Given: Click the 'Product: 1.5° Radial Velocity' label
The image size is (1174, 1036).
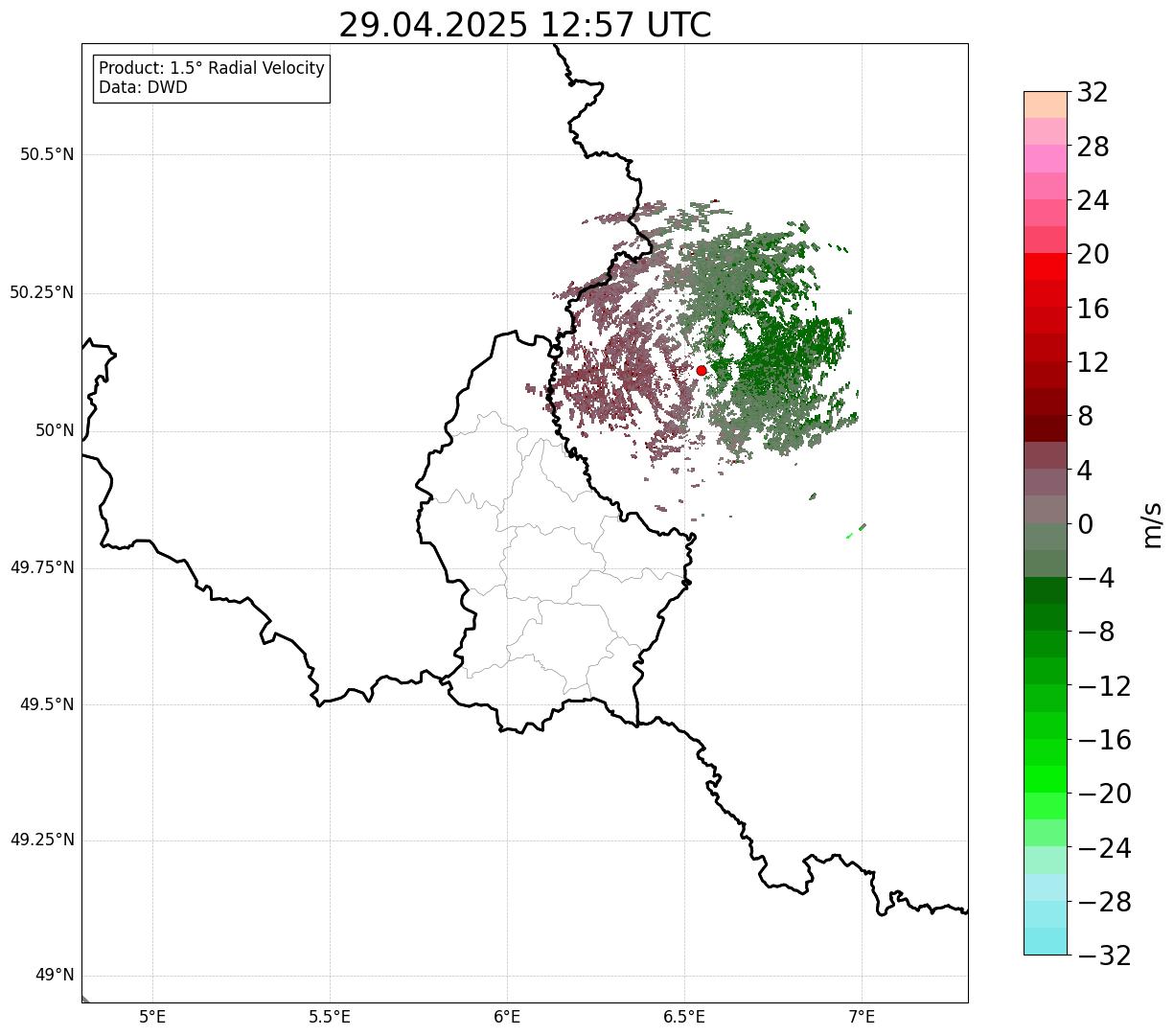Looking at the screenshot, I should pyautogui.click(x=212, y=69).
